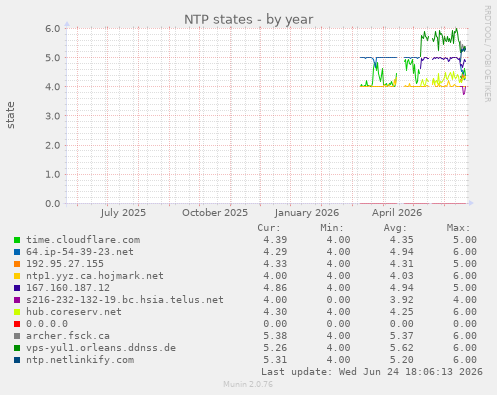The width and height of the screenshot is (497, 395).
Task: Click vps-yul1.orleans.ddnss.de Avg value 5.62
Action: coord(402,348)
